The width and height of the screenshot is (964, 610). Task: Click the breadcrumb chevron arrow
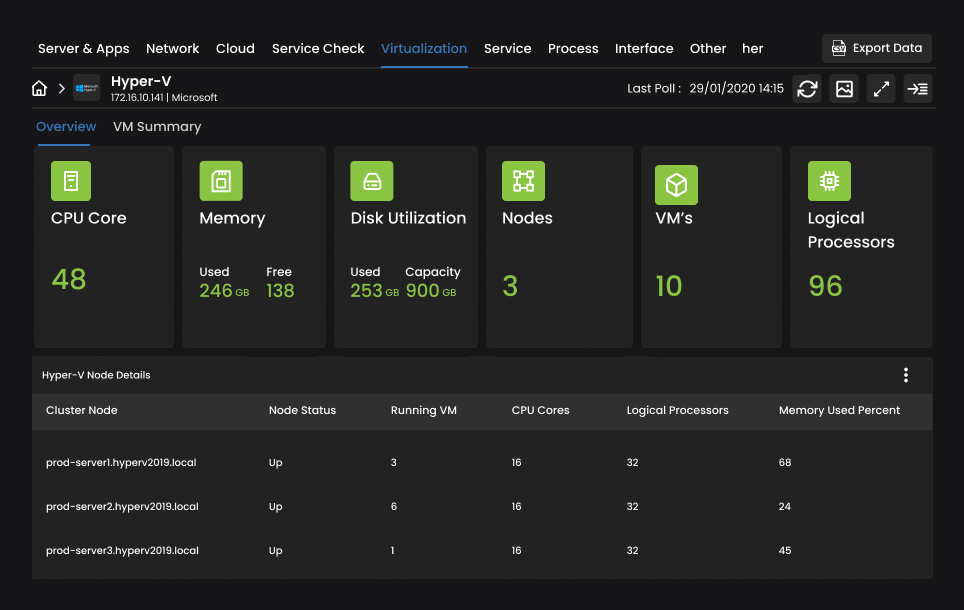[x=61, y=89]
